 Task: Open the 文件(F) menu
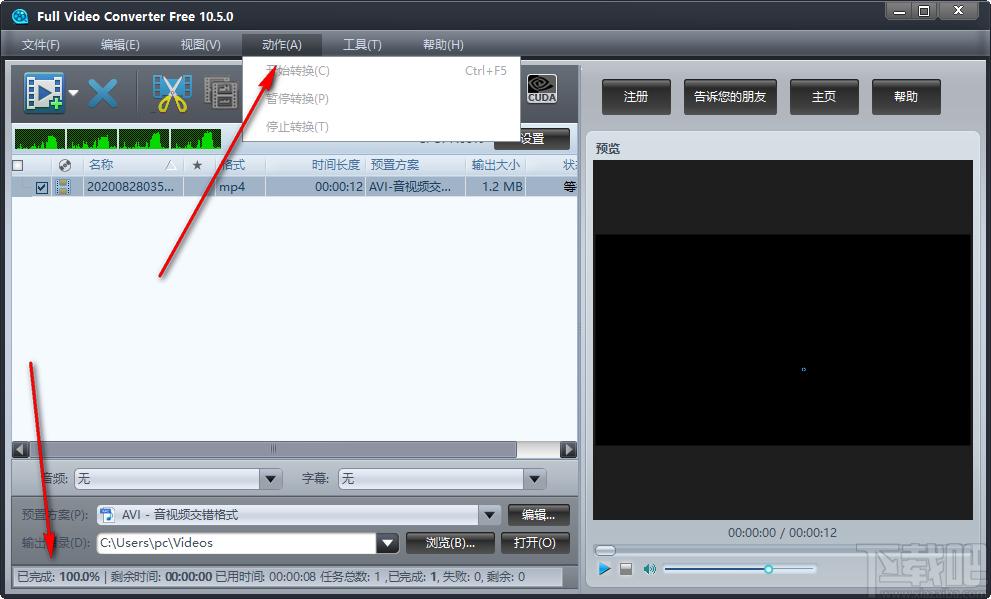click(40, 45)
